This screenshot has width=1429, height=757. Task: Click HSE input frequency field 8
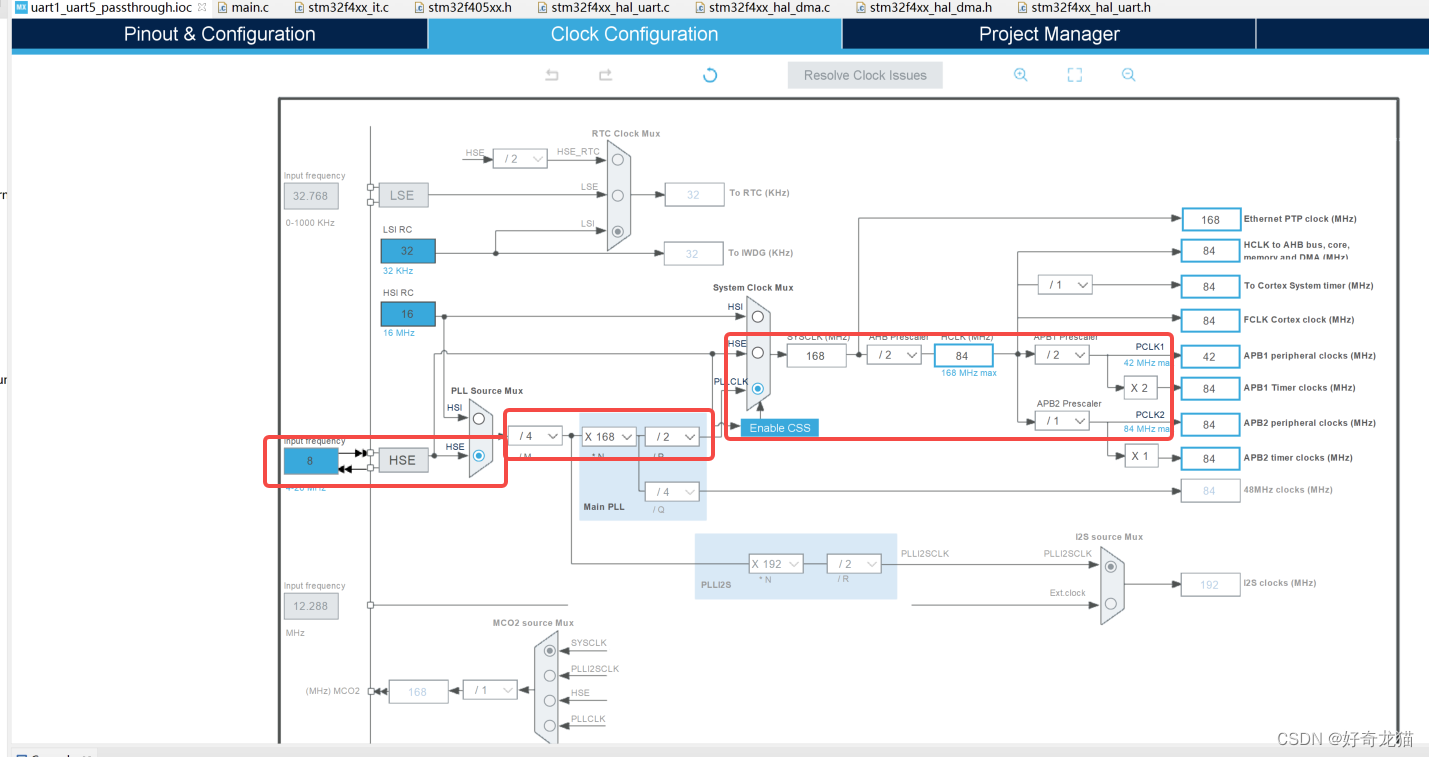pos(310,461)
